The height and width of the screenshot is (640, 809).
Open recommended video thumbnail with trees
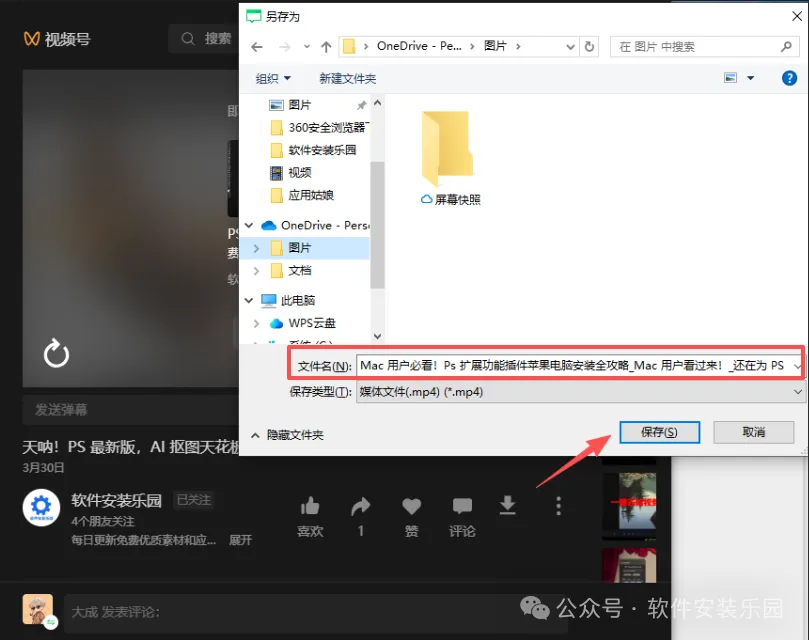(629, 505)
